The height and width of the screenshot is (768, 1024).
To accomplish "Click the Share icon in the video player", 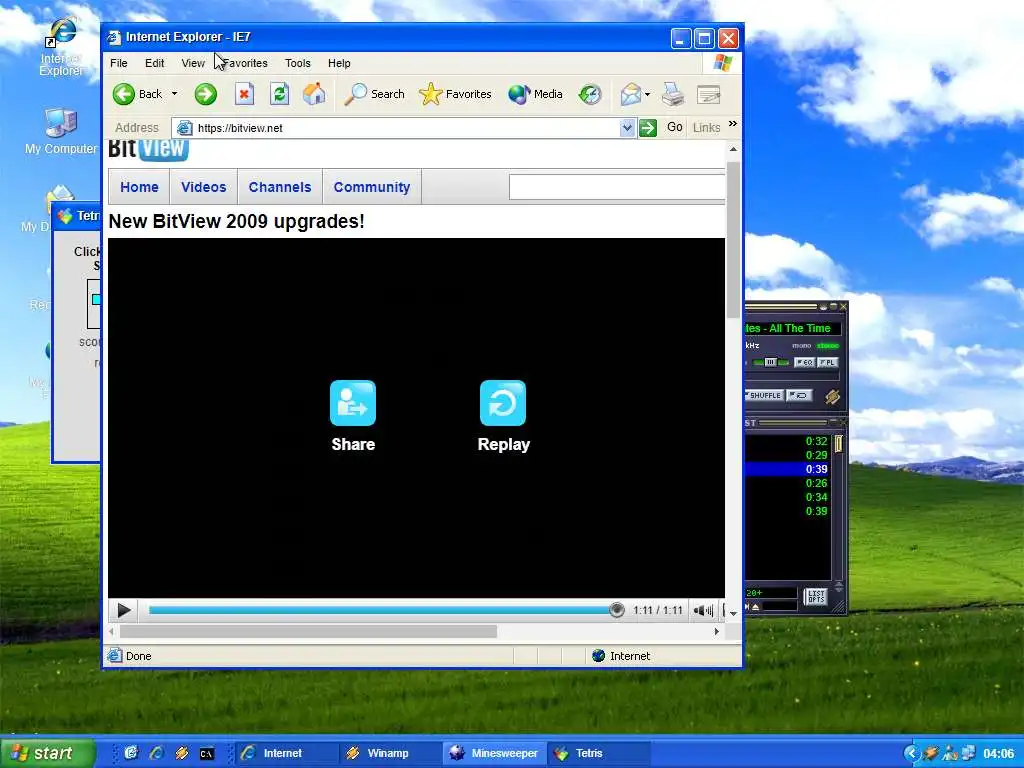I will (x=353, y=403).
